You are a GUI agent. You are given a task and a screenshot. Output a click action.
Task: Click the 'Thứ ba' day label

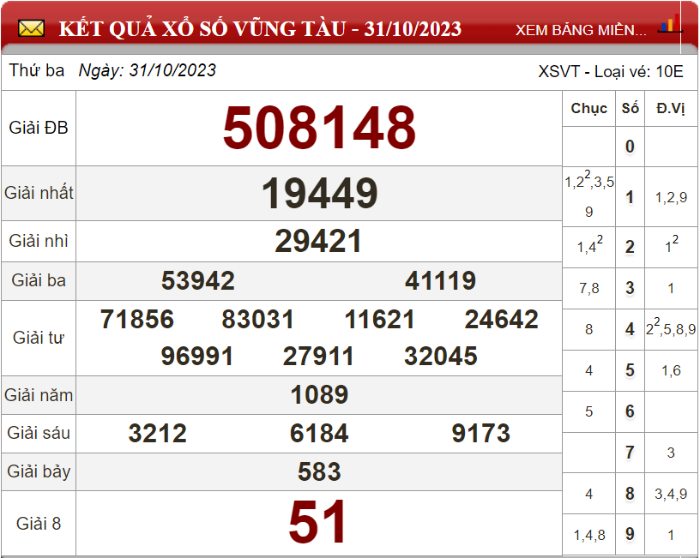coord(37,71)
